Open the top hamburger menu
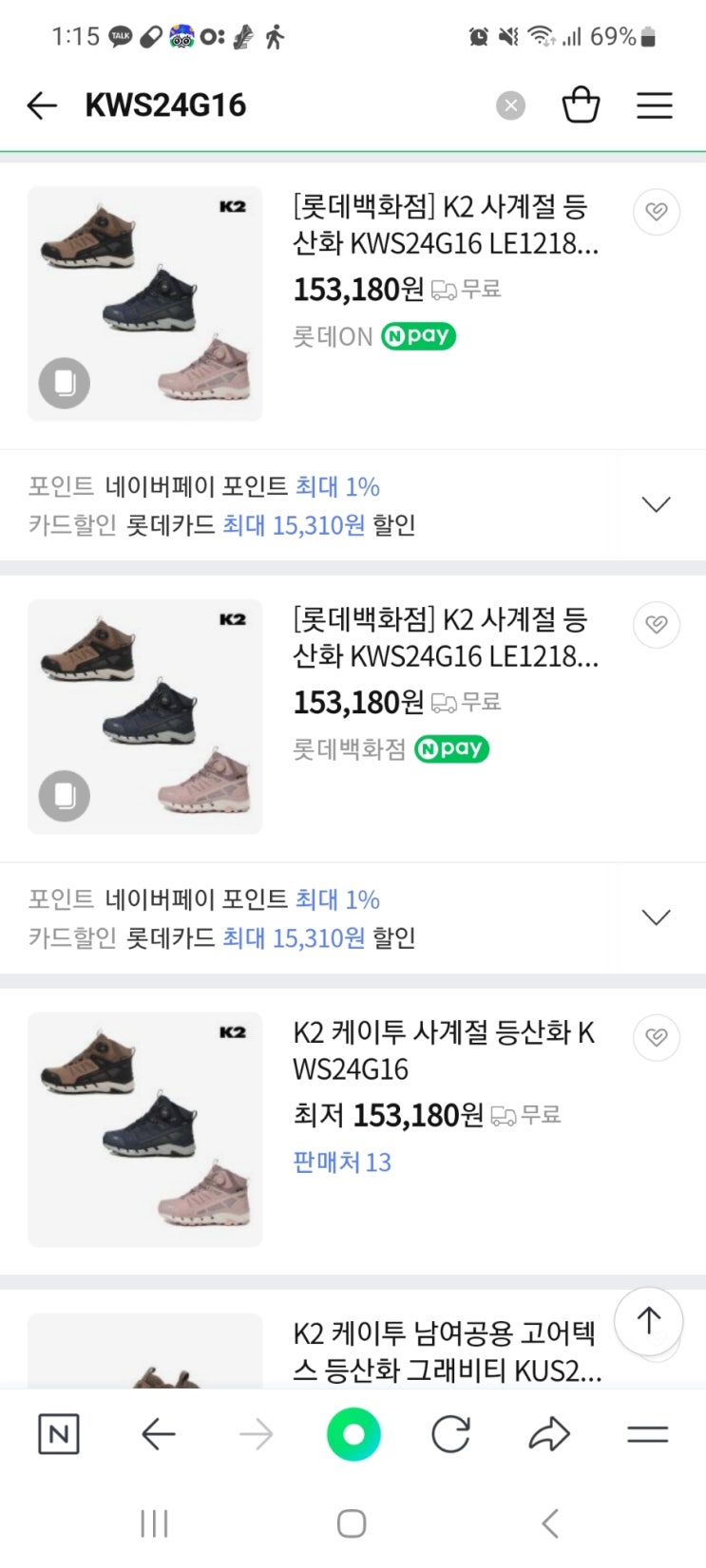Image resolution: width=706 pixels, height=1568 pixels. coord(654,105)
